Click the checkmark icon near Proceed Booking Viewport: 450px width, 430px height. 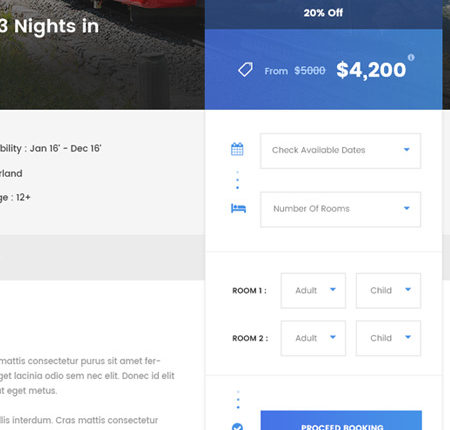(237, 427)
